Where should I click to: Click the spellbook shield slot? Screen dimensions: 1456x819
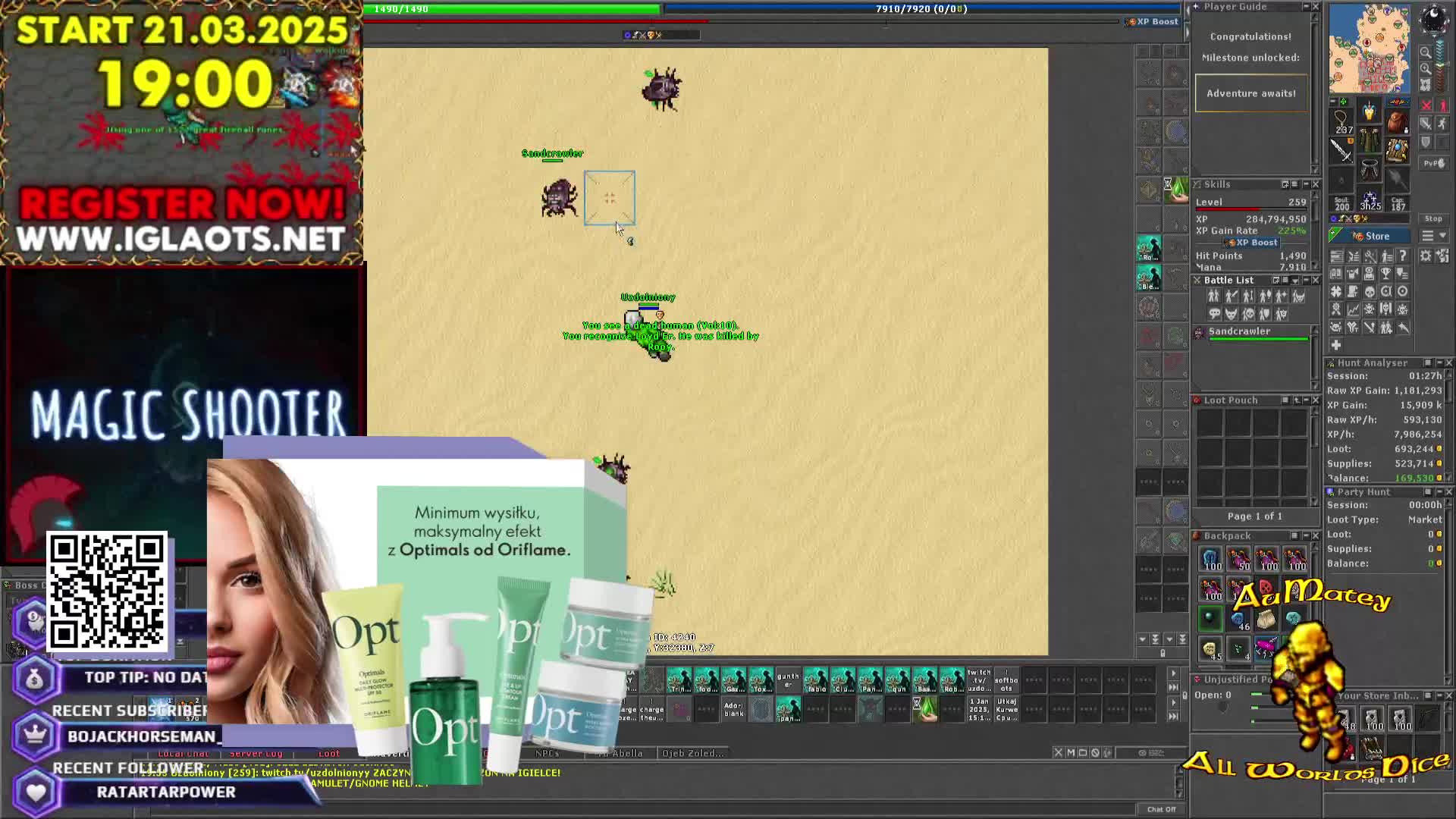pyautogui.click(x=1397, y=150)
